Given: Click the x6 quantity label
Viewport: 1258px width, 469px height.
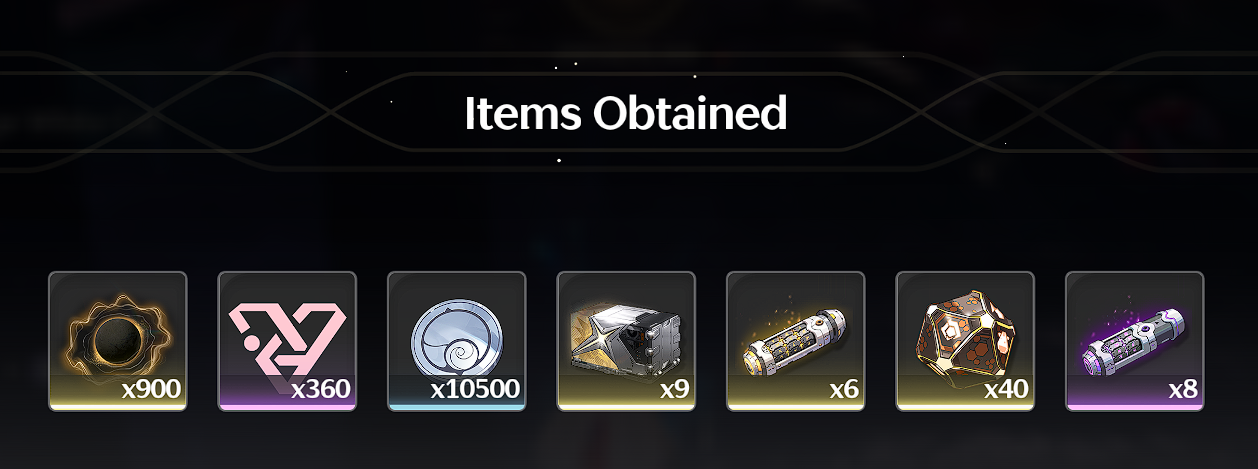Looking at the screenshot, I should (844, 389).
